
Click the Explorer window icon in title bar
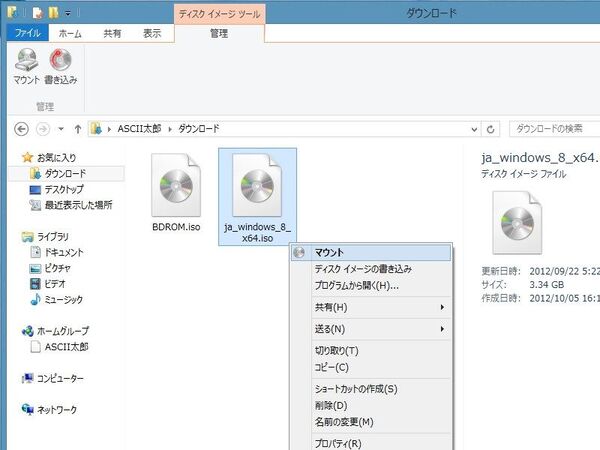tap(13, 12)
